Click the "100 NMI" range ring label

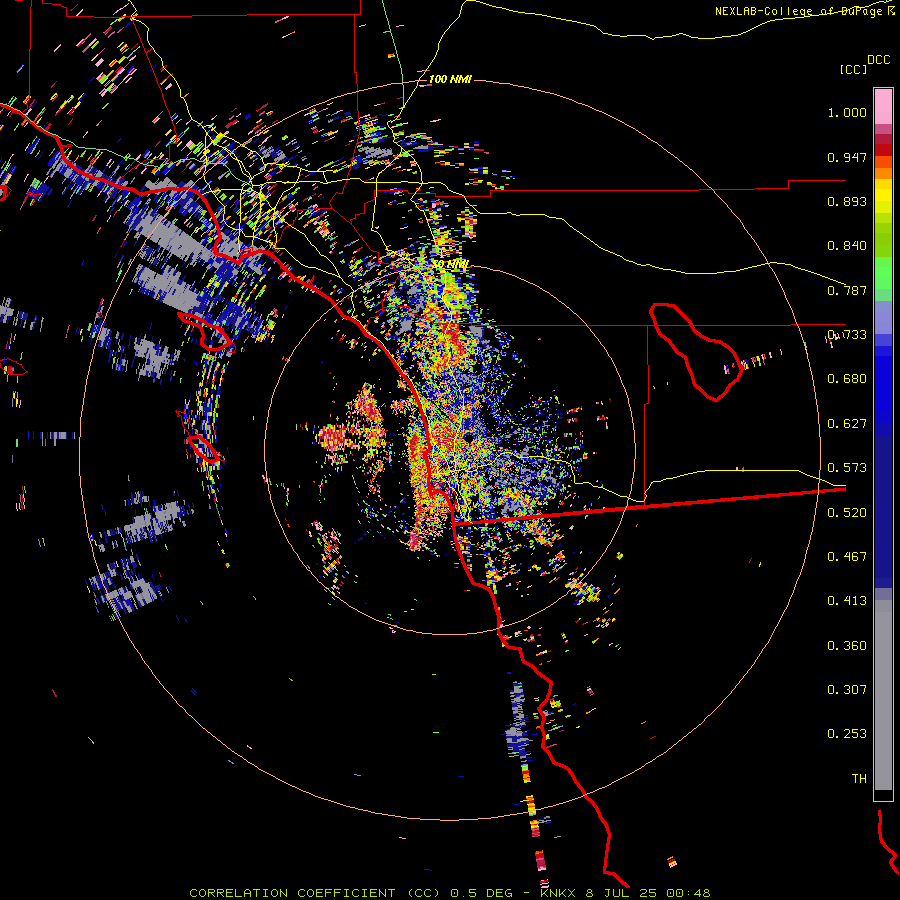coord(450,79)
